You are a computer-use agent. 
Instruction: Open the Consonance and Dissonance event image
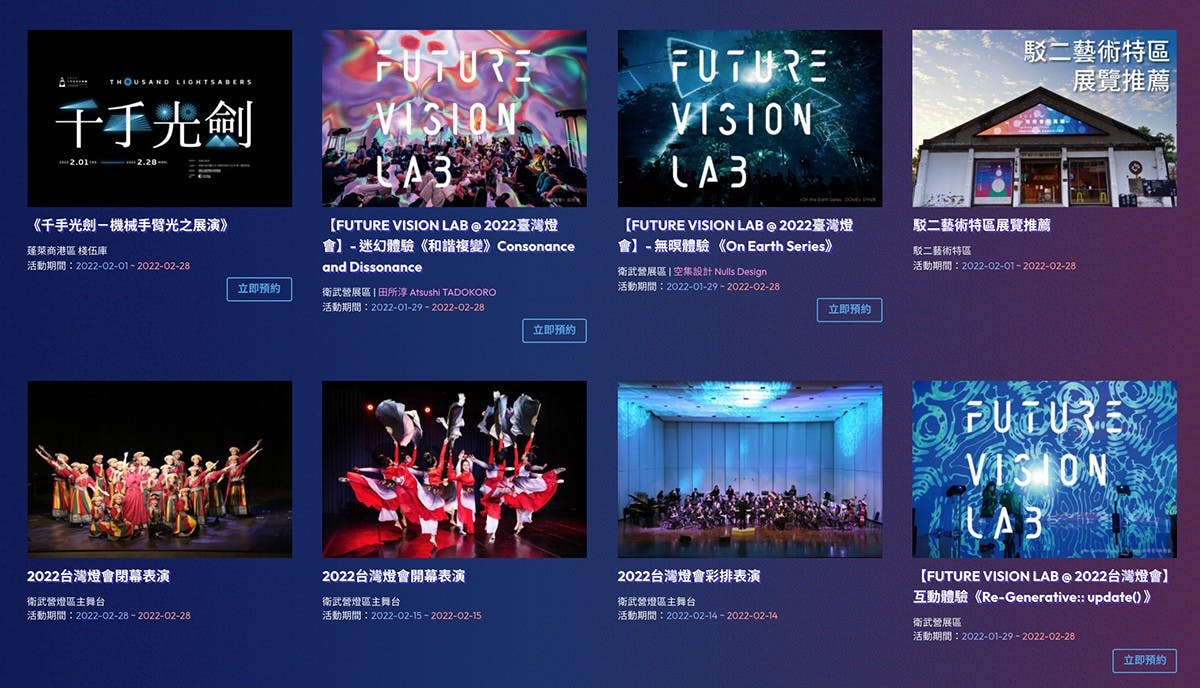point(454,118)
